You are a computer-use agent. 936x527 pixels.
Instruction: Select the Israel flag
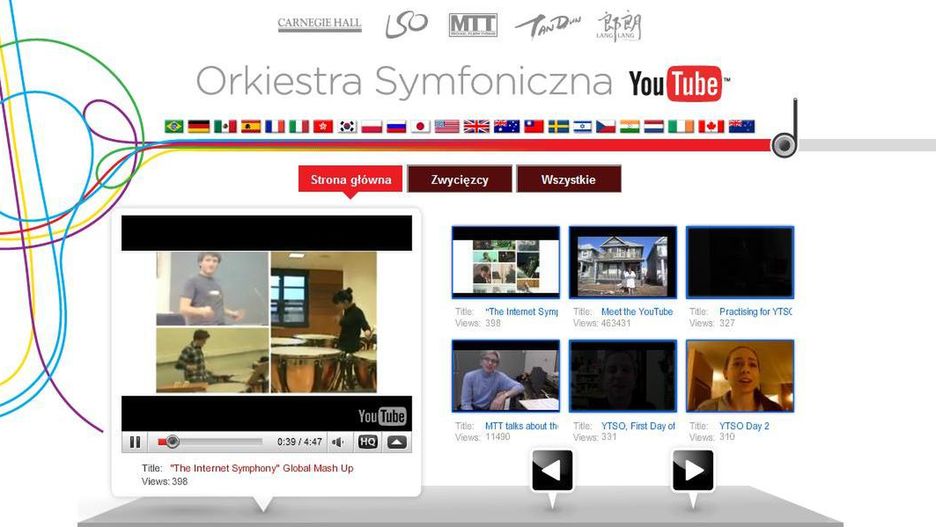582,126
